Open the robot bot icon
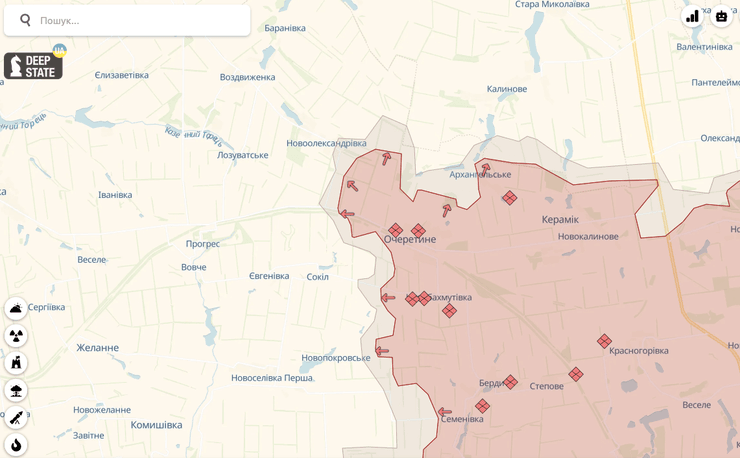The height and width of the screenshot is (458, 740). click(x=722, y=16)
